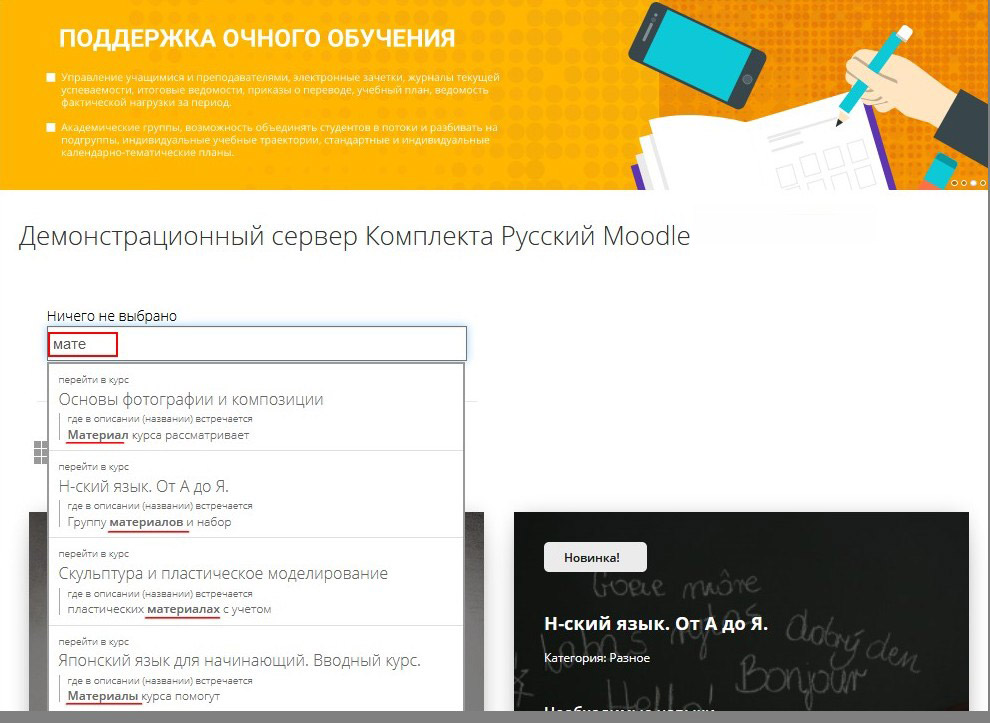Select the active third carousel dot
The image size is (990, 723).
(x=973, y=183)
